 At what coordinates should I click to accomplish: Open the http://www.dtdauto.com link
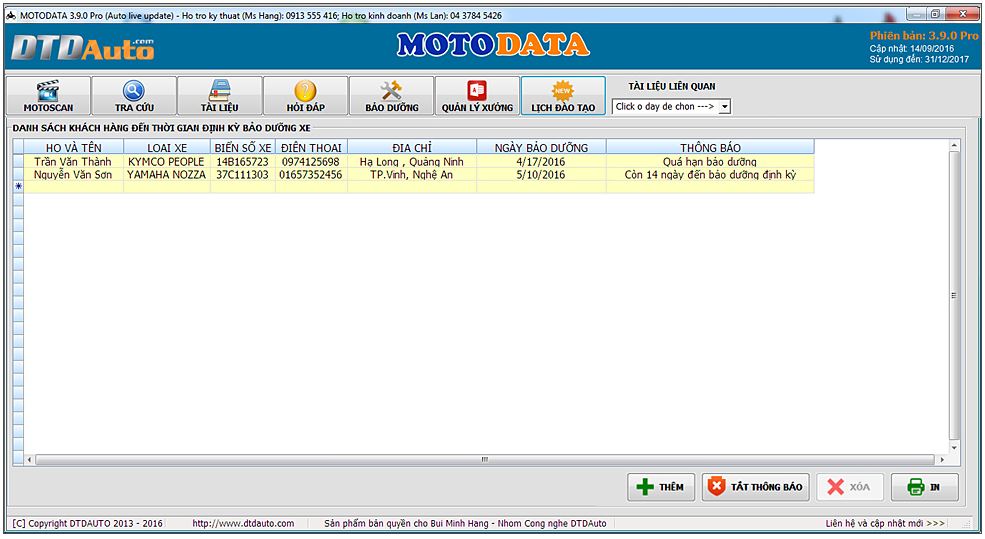(x=243, y=523)
